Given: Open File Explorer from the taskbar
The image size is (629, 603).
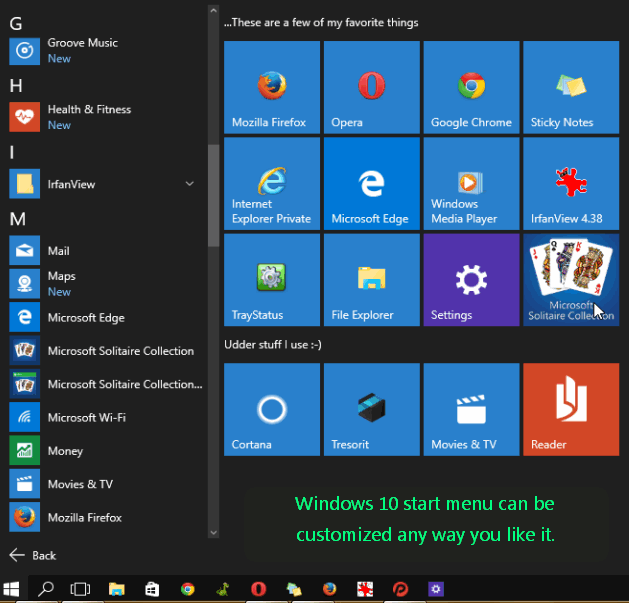Looking at the screenshot, I should (116, 589).
